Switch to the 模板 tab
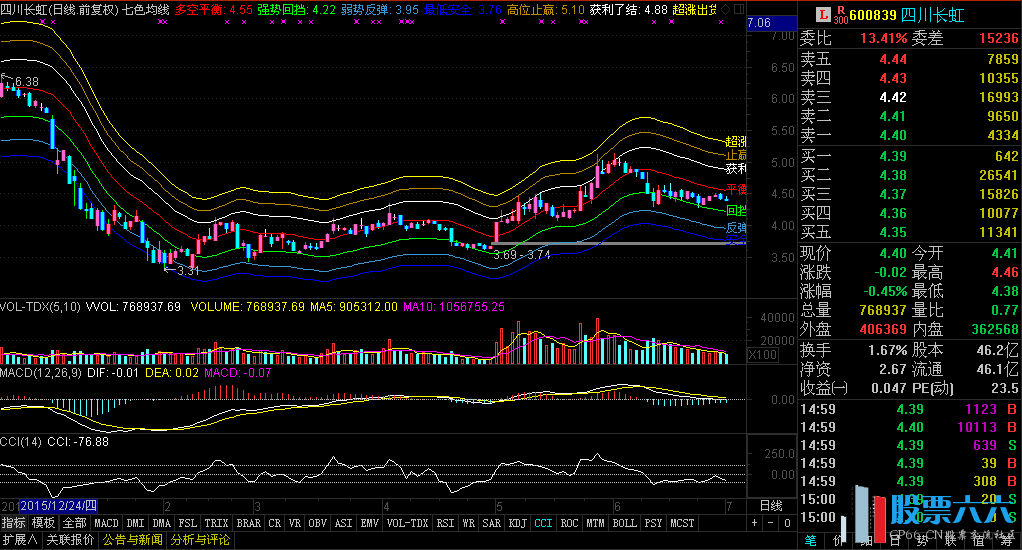 coord(43,523)
